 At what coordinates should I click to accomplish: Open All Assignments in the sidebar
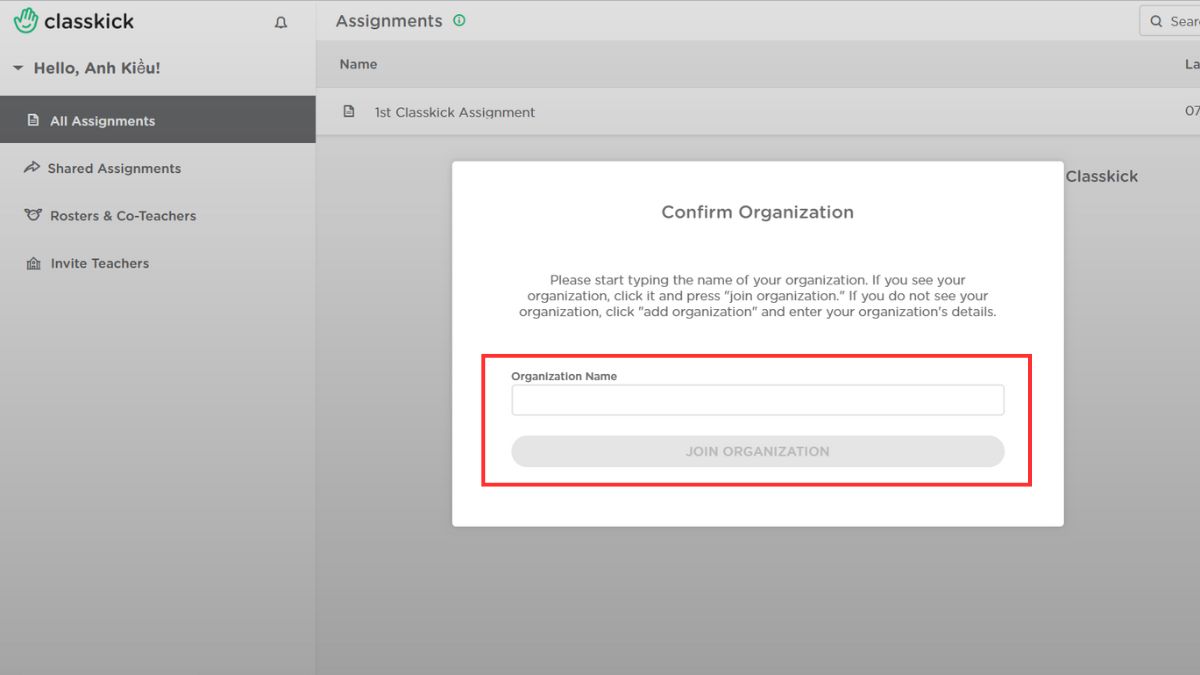(x=158, y=120)
